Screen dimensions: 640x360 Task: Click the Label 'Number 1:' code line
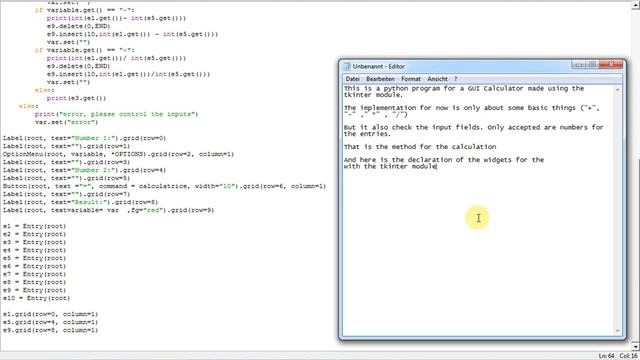[84, 138]
